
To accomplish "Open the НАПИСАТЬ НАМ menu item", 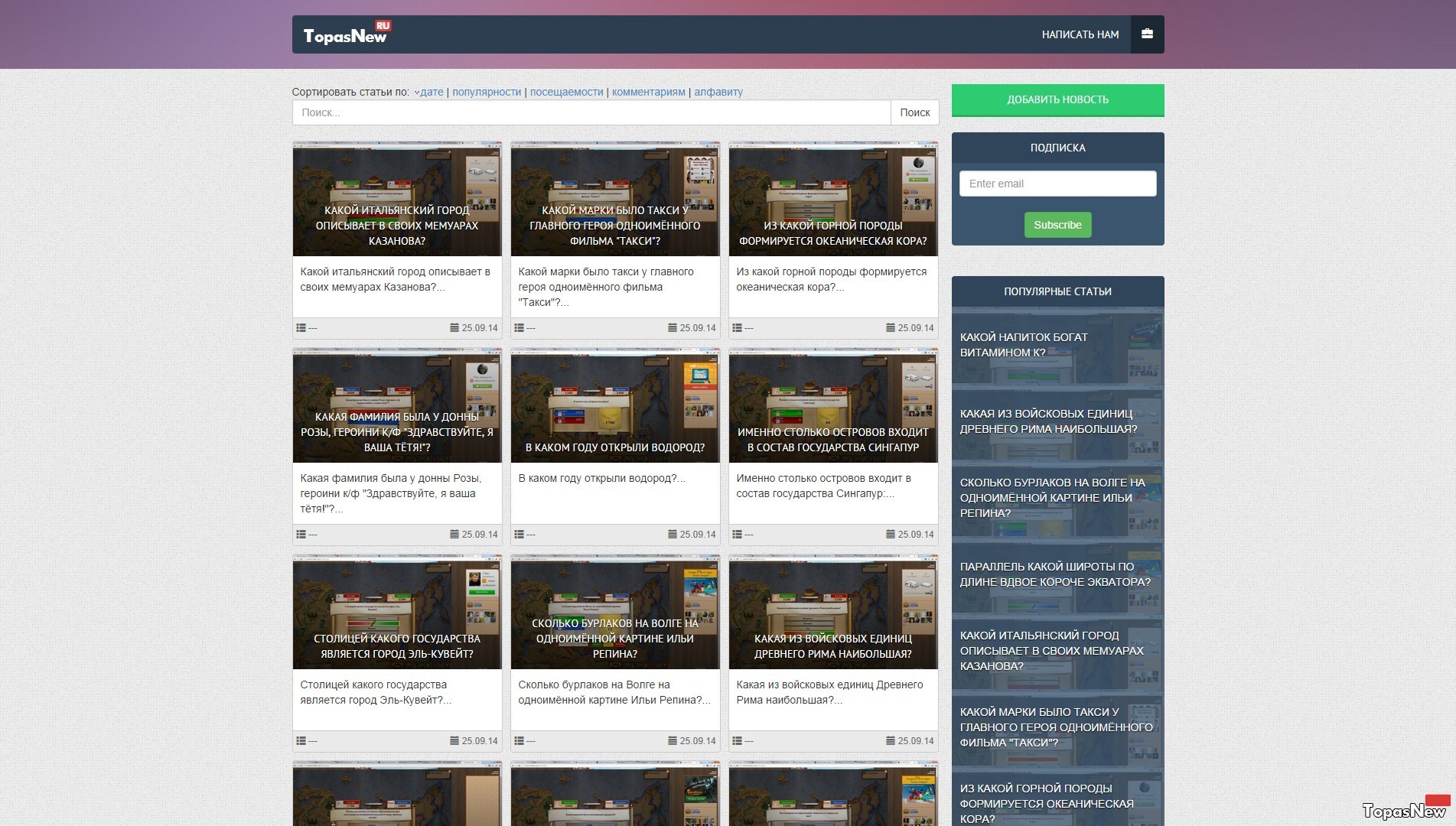I will 1080,34.
